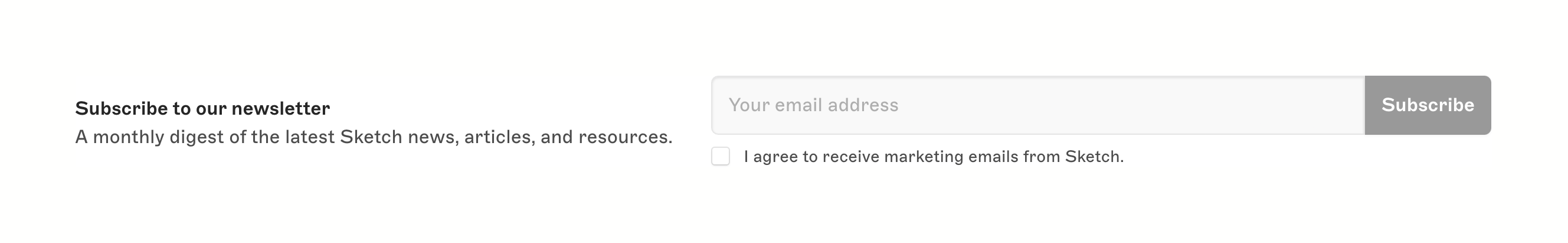This screenshot has width=1568, height=243.
Task: Toggle the square checkbox beside "I agree"
Action: coord(720,156)
